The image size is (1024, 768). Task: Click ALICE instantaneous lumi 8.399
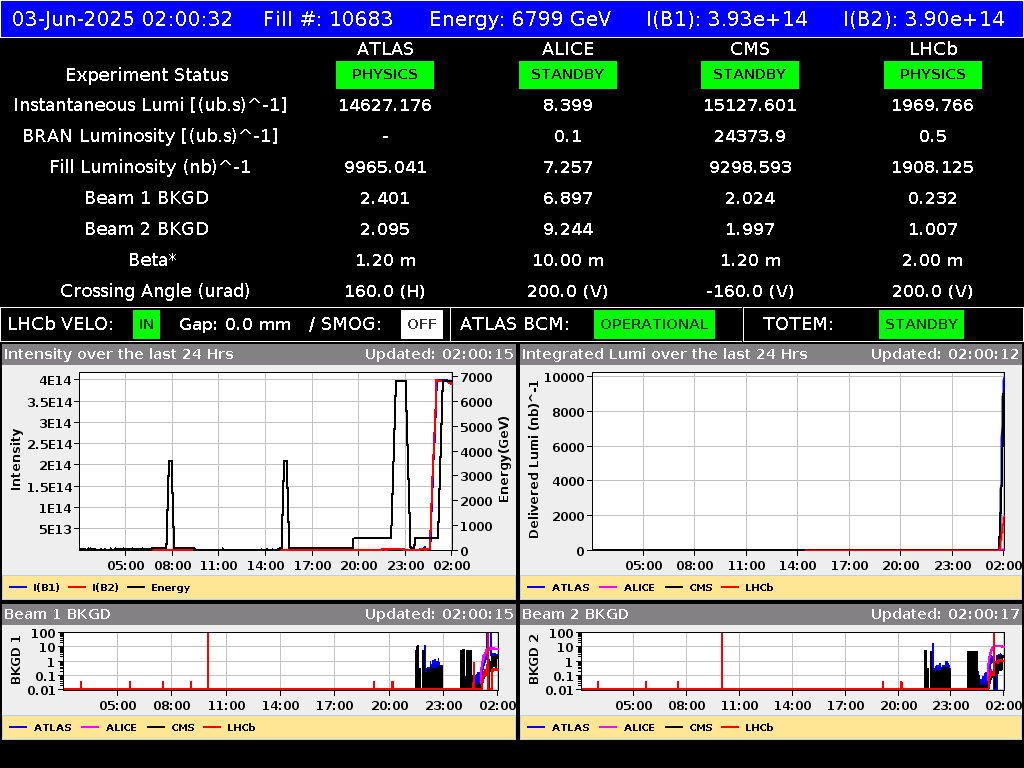tap(568, 105)
